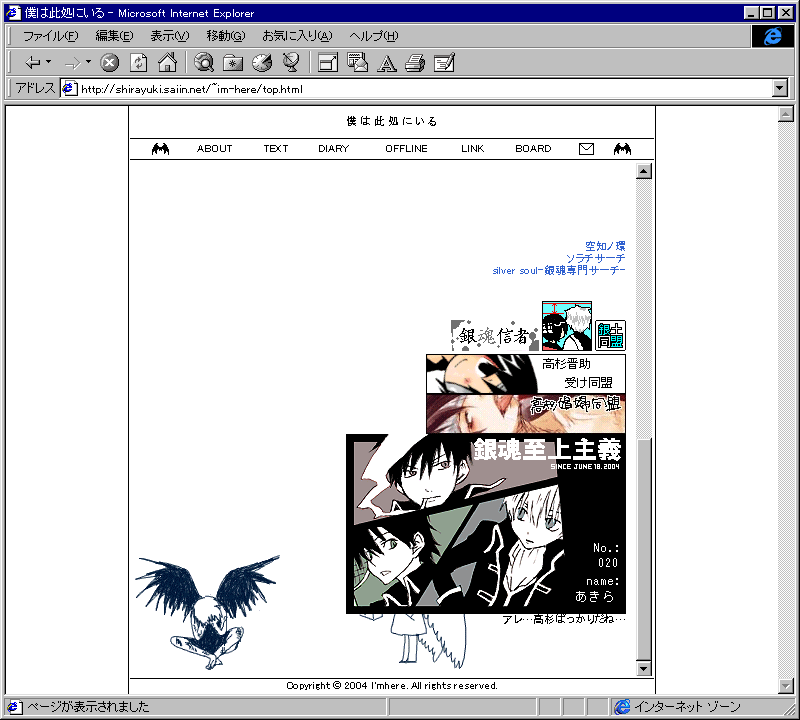Go back with the Back arrow button
The image size is (800, 720).
point(33,63)
